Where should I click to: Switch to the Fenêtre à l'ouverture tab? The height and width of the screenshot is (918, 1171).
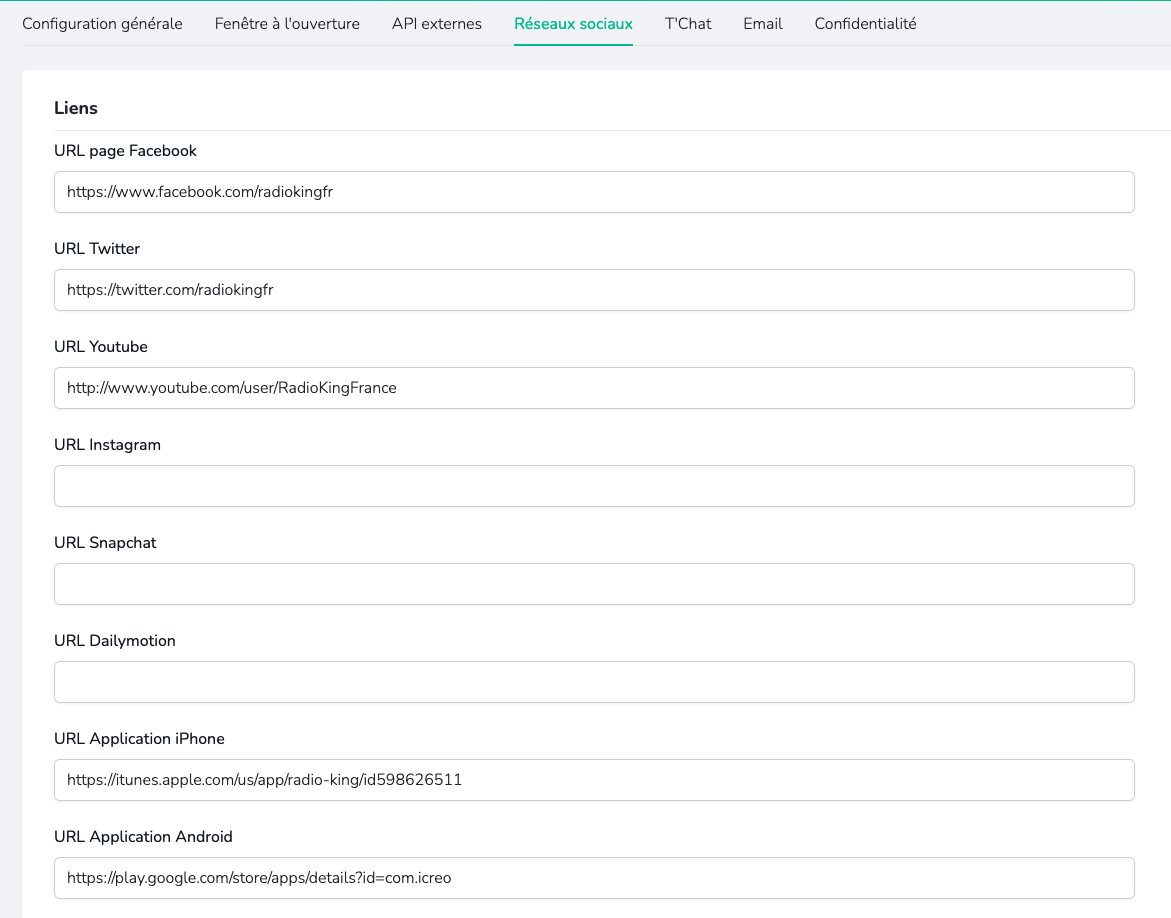click(287, 23)
